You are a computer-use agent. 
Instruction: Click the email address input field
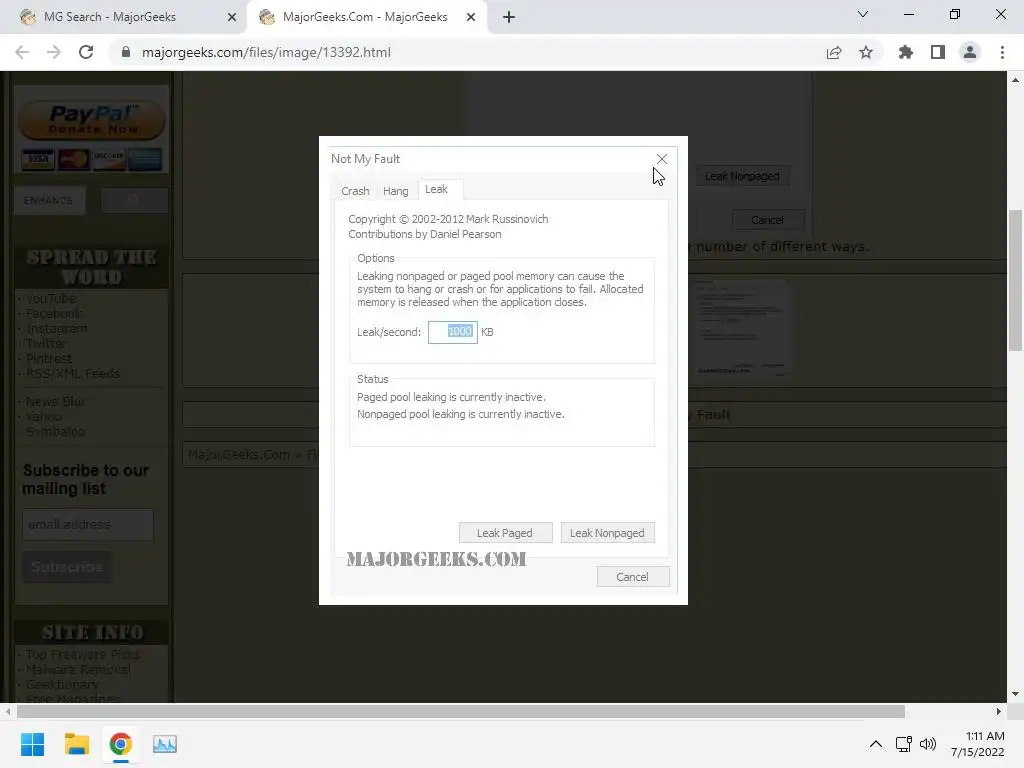pyautogui.click(x=88, y=524)
